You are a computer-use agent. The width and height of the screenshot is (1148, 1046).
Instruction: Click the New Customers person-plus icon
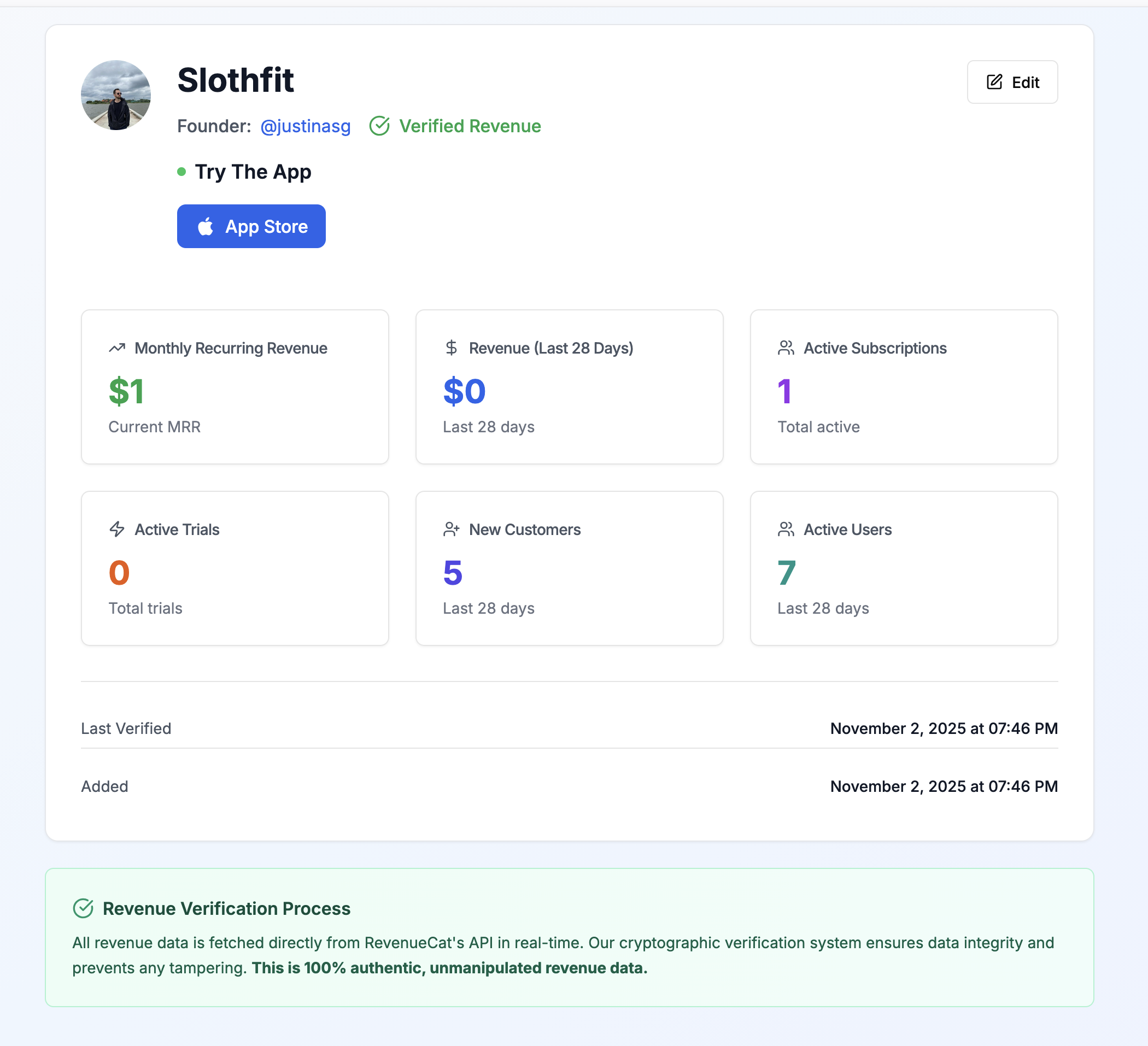point(451,529)
